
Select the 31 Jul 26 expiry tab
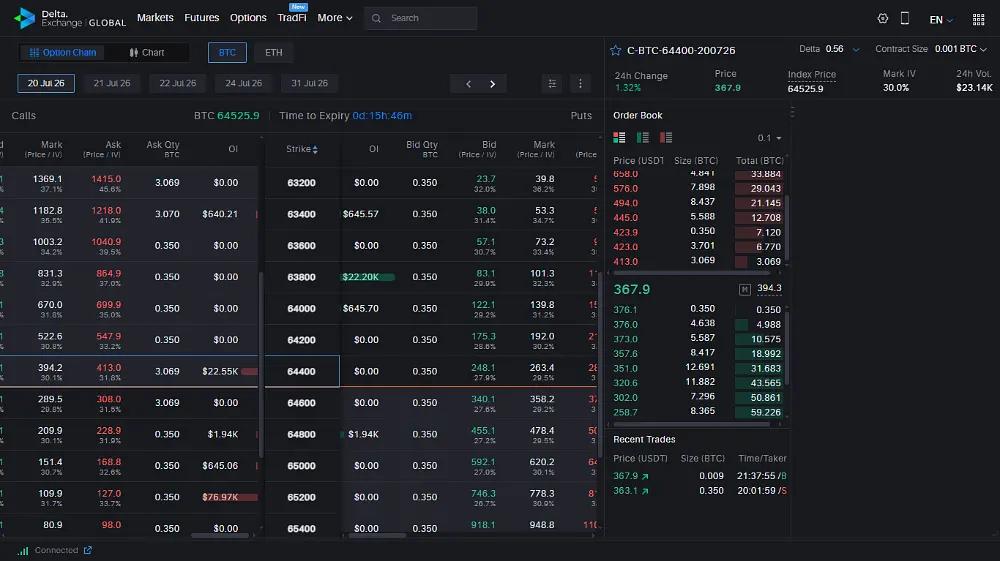coord(309,84)
